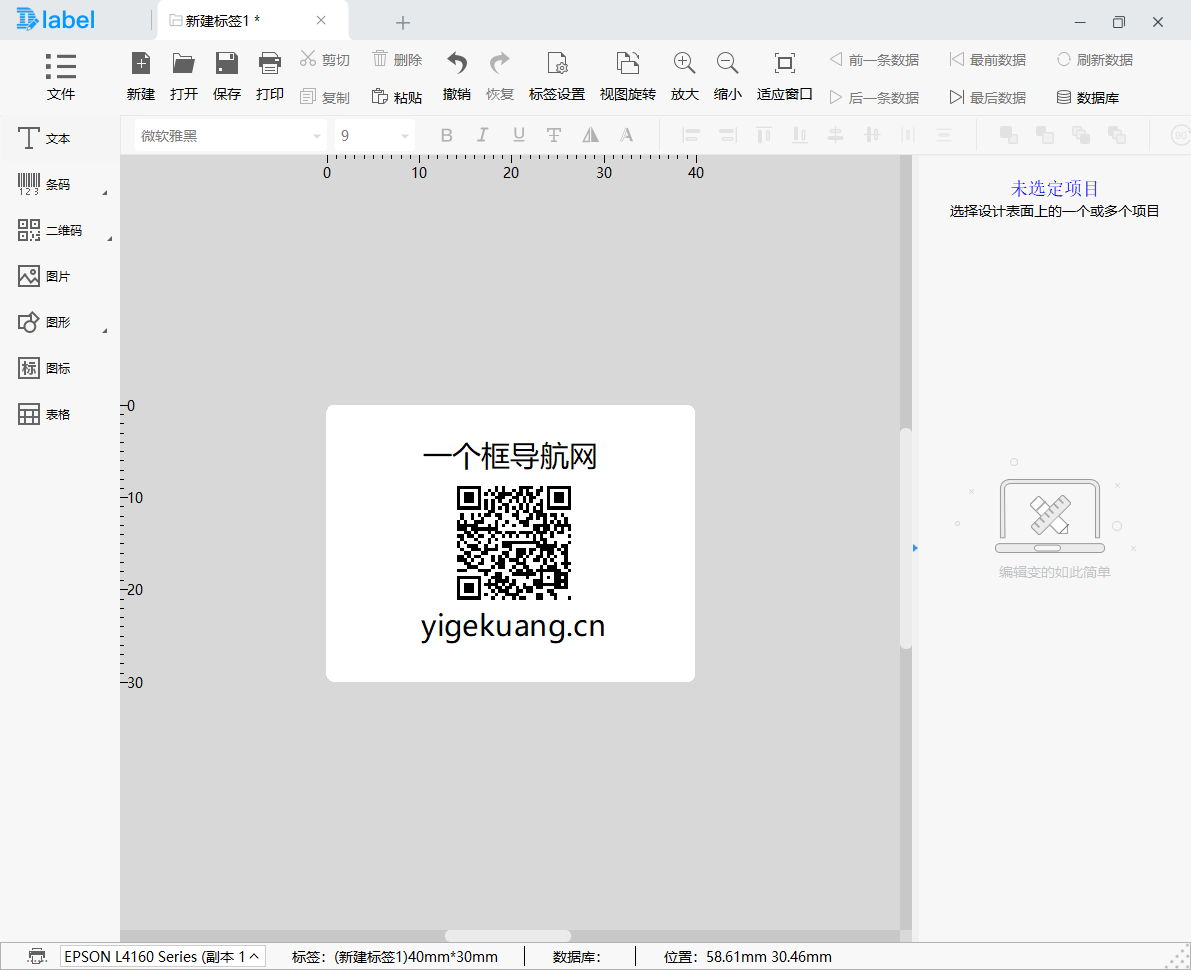Redo action with 恢复
This screenshot has height=970, width=1191.
pos(500,76)
